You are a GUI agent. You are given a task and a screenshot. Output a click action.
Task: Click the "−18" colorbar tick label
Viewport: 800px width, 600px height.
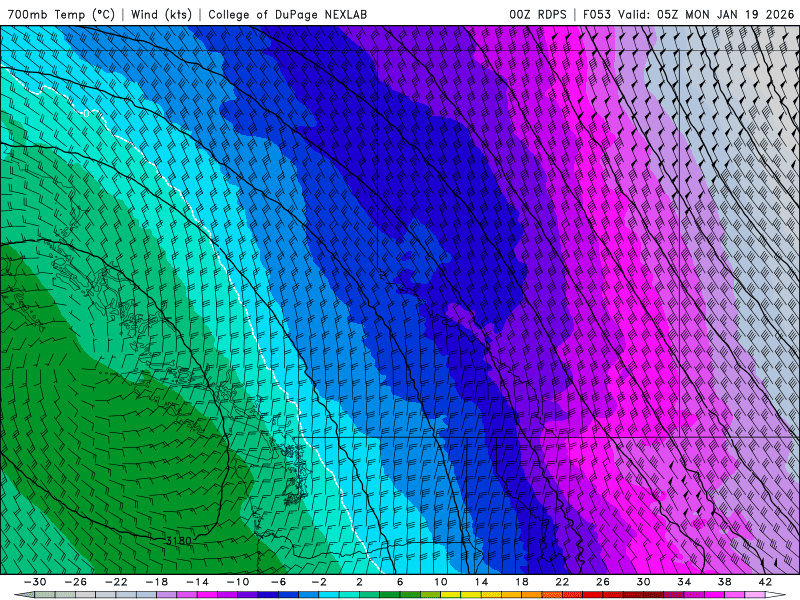tap(157, 582)
